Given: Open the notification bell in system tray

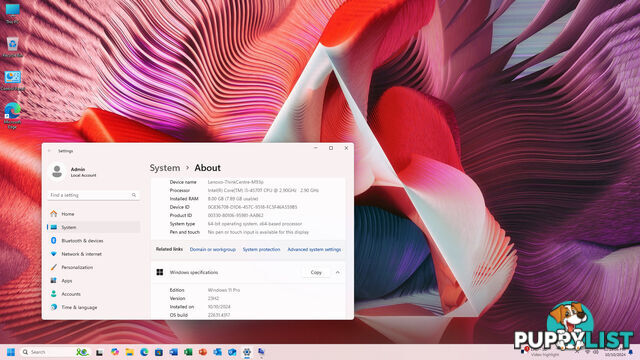Looking at the screenshot, I should point(631,352).
